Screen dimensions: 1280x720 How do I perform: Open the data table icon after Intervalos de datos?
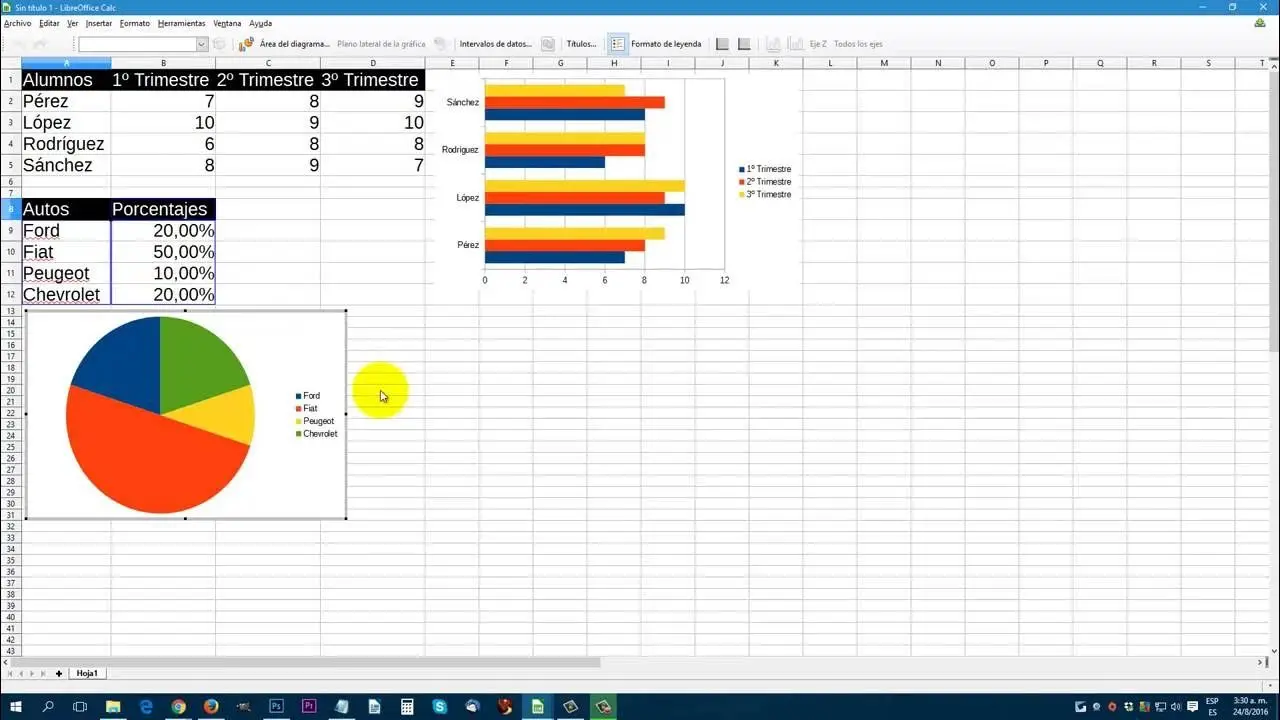click(x=548, y=44)
